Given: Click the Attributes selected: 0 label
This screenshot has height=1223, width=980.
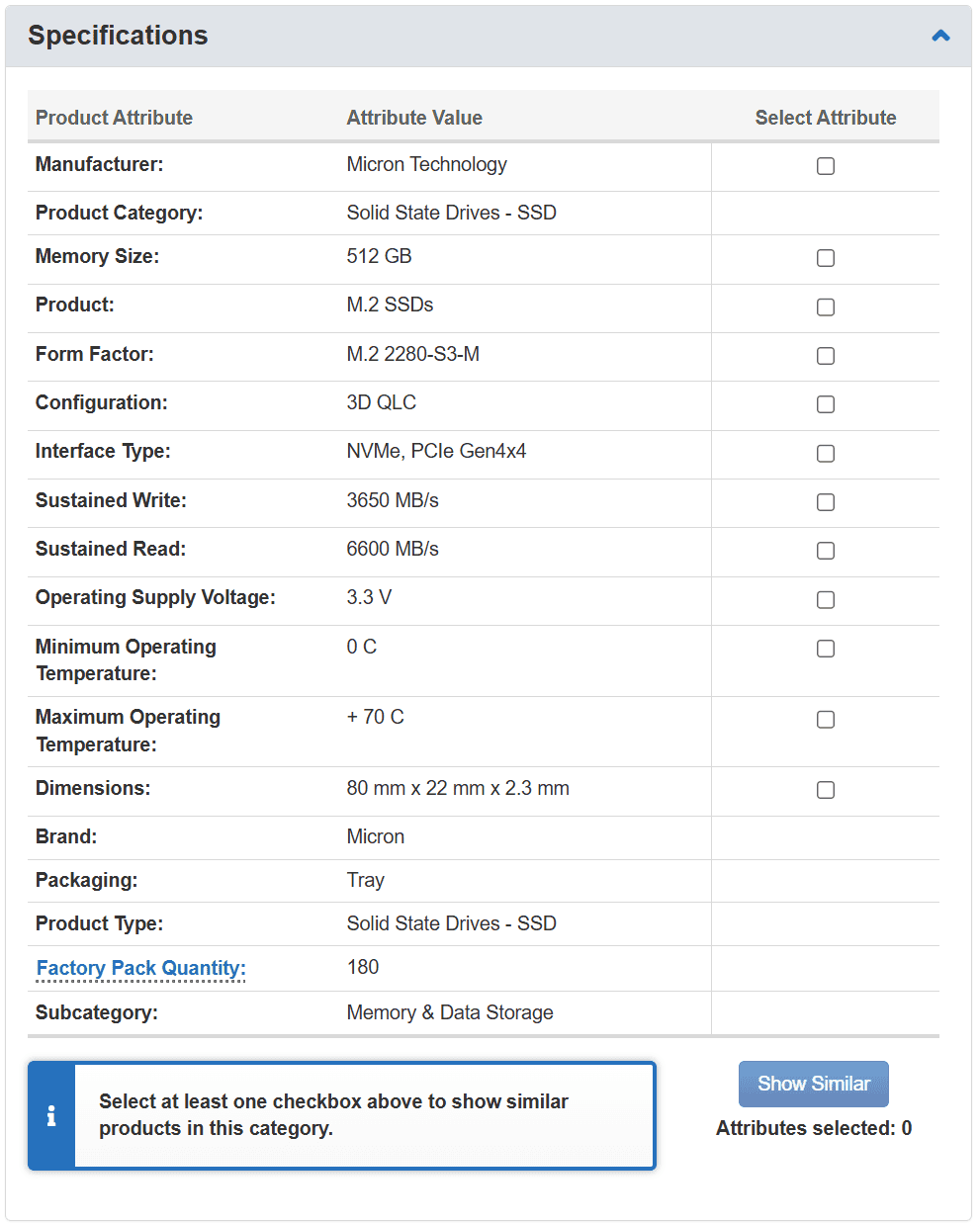Looking at the screenshot, I should (814, 1128).
